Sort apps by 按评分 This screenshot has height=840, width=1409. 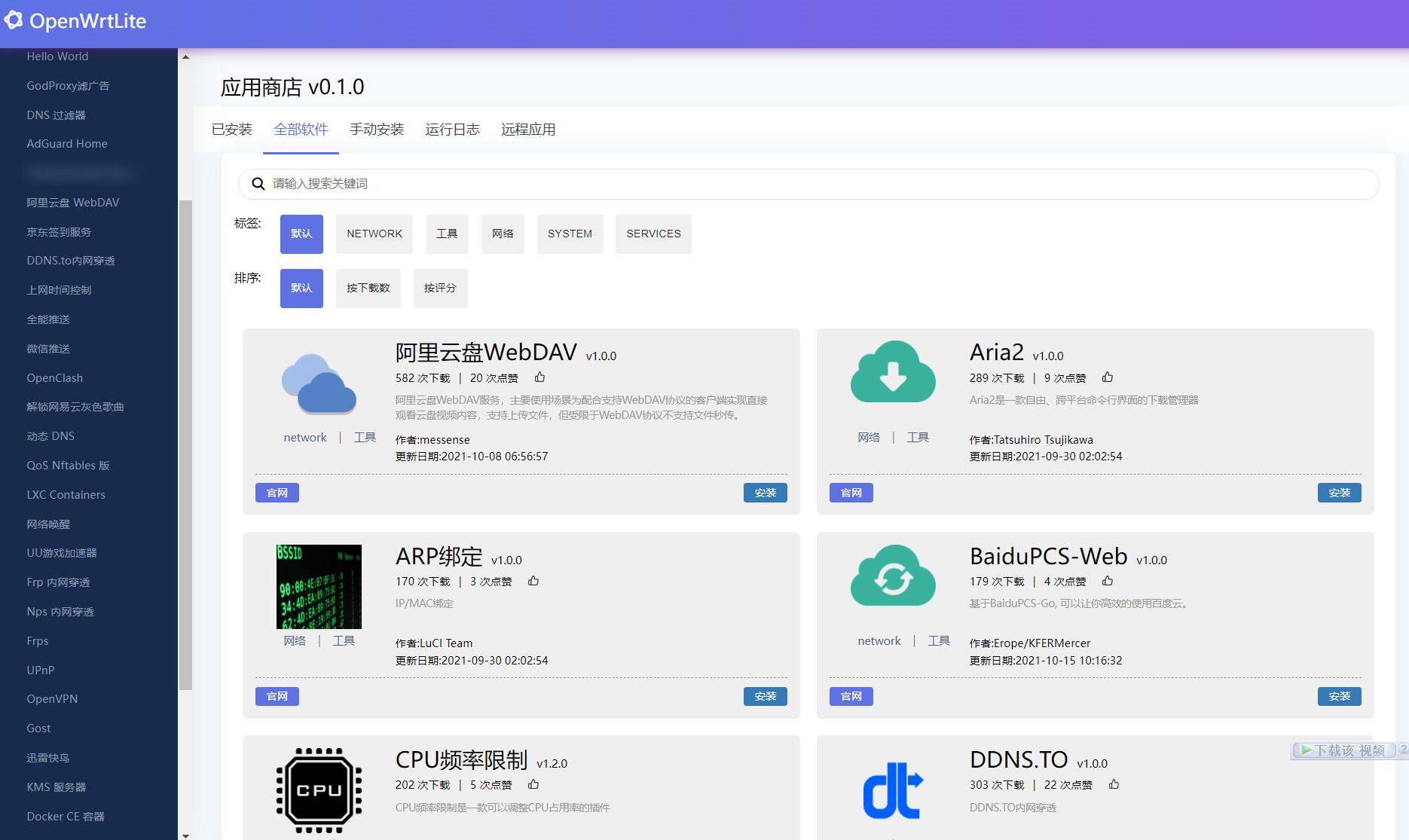tap(440, 289)
